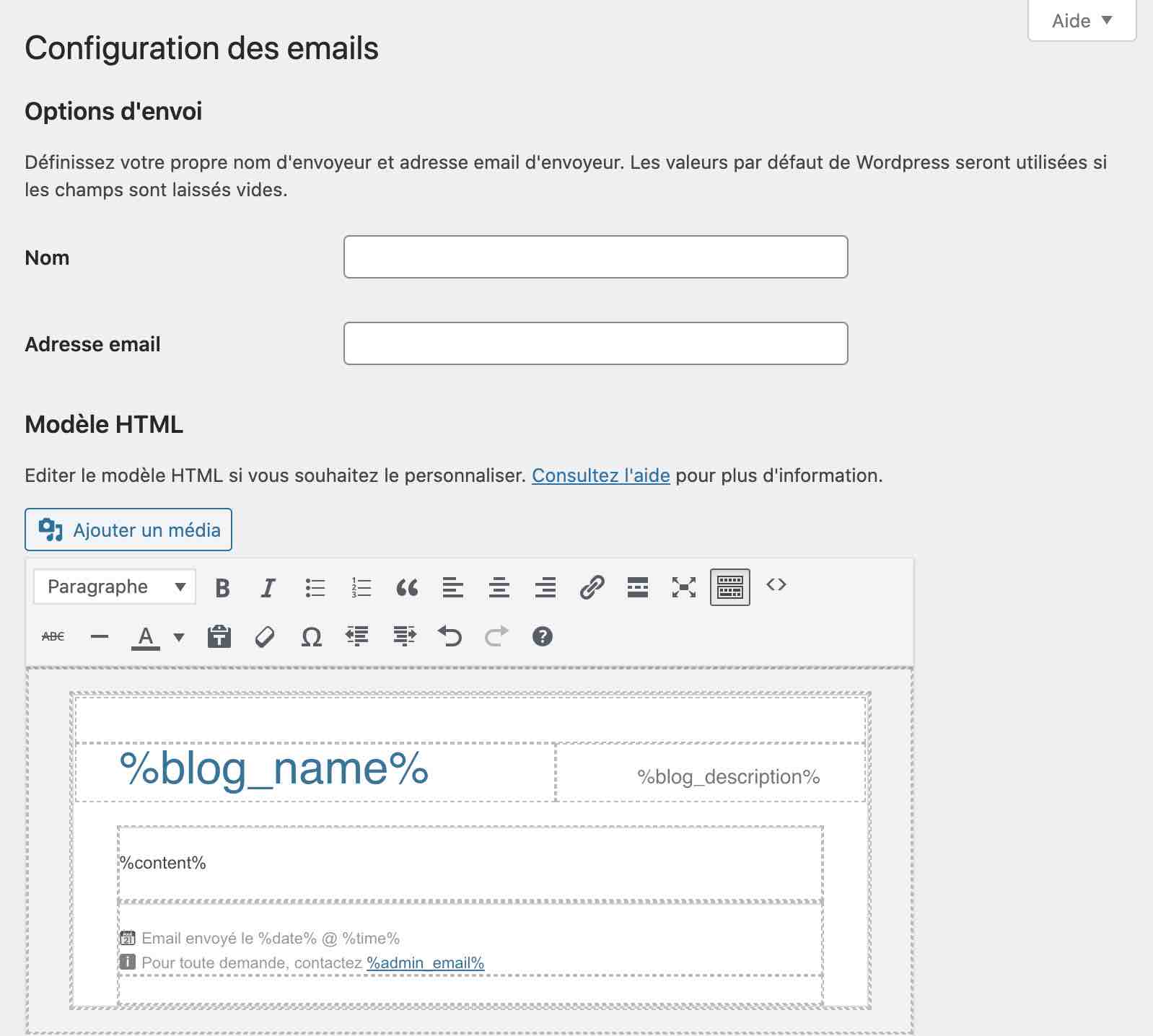This screenshot has width=1153, height=1036.
Task: Align text to the right
Action: coord(545,588)
